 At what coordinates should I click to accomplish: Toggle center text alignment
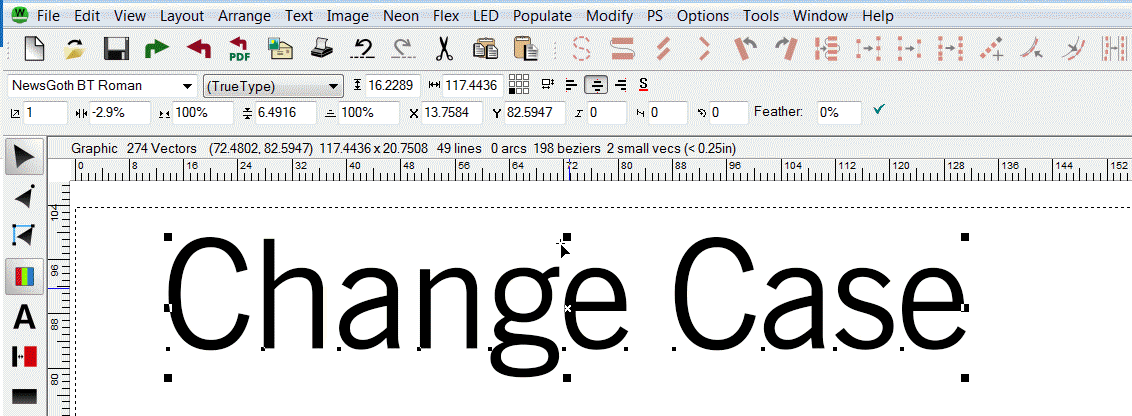[596, 86]
